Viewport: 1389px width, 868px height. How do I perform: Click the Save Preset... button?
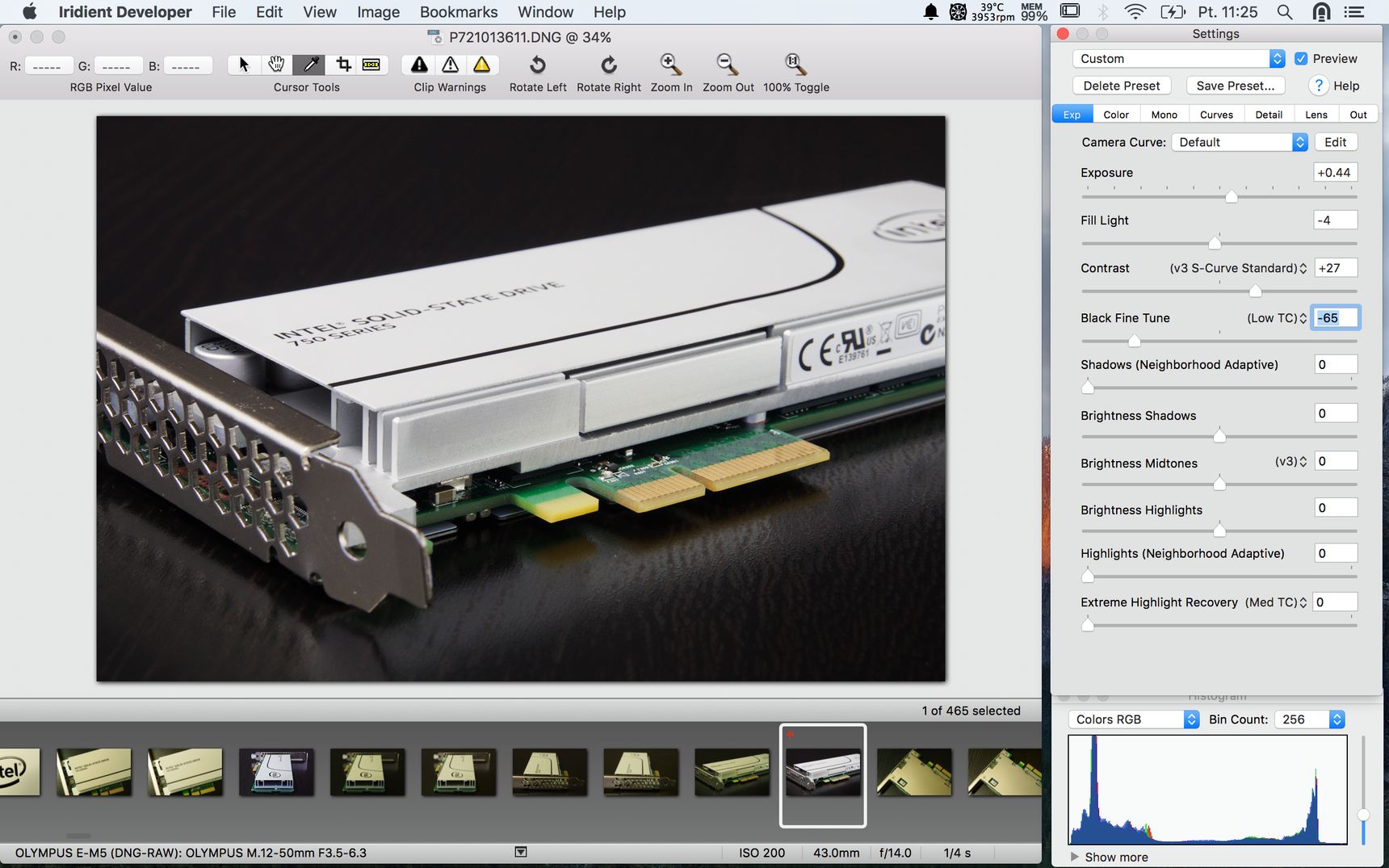coord(1236,86)
